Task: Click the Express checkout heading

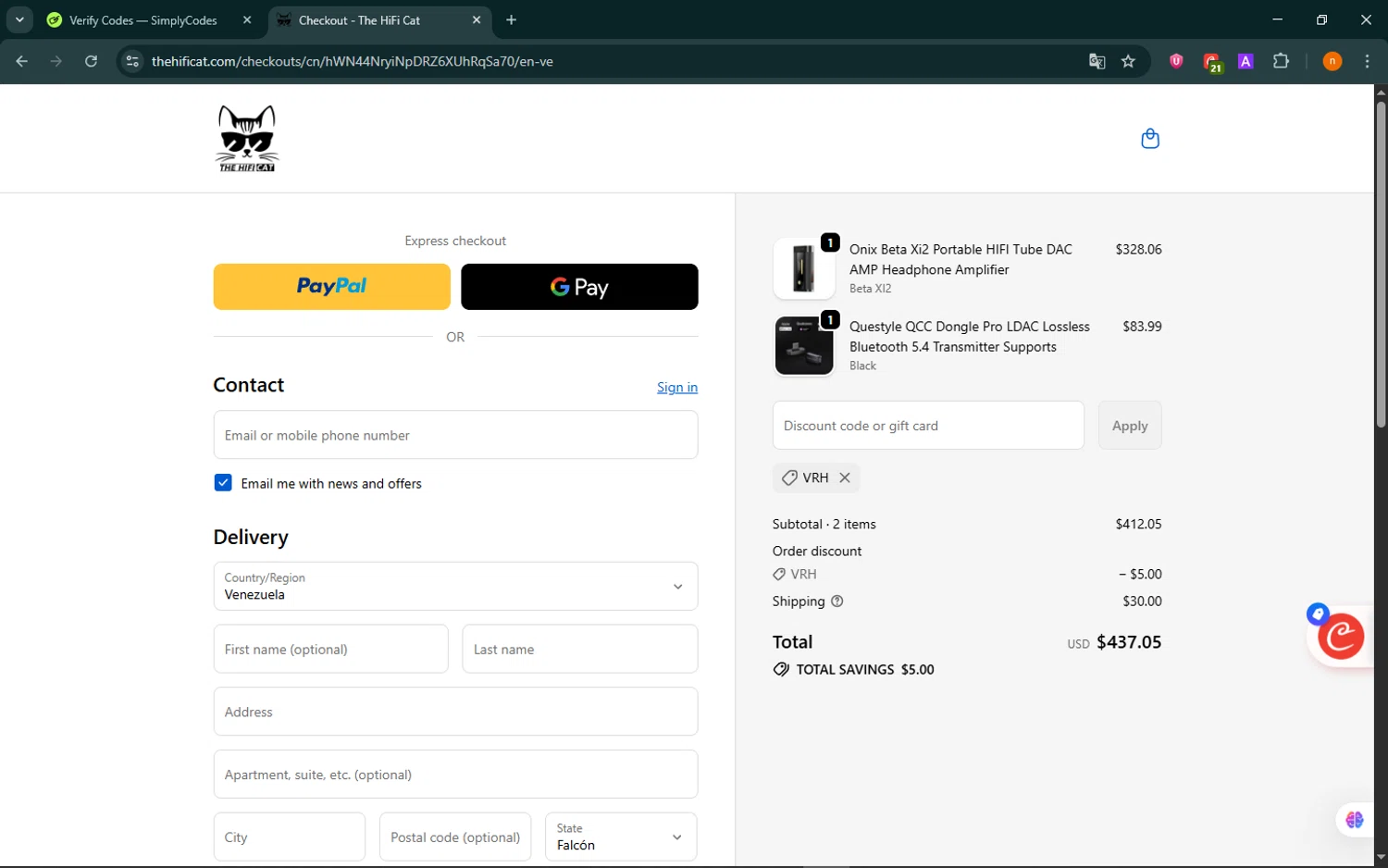Action: point(455,241)
